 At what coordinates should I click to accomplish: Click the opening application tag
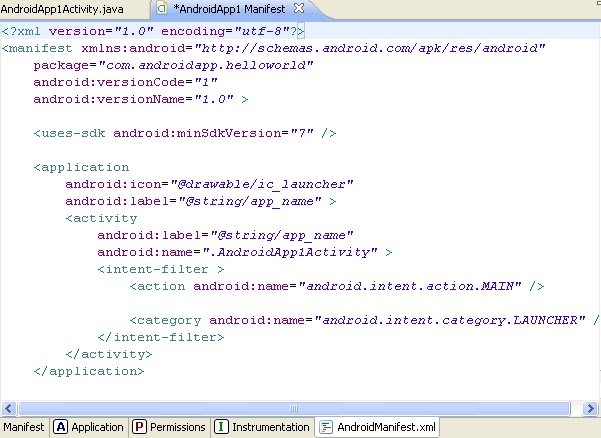81,167
